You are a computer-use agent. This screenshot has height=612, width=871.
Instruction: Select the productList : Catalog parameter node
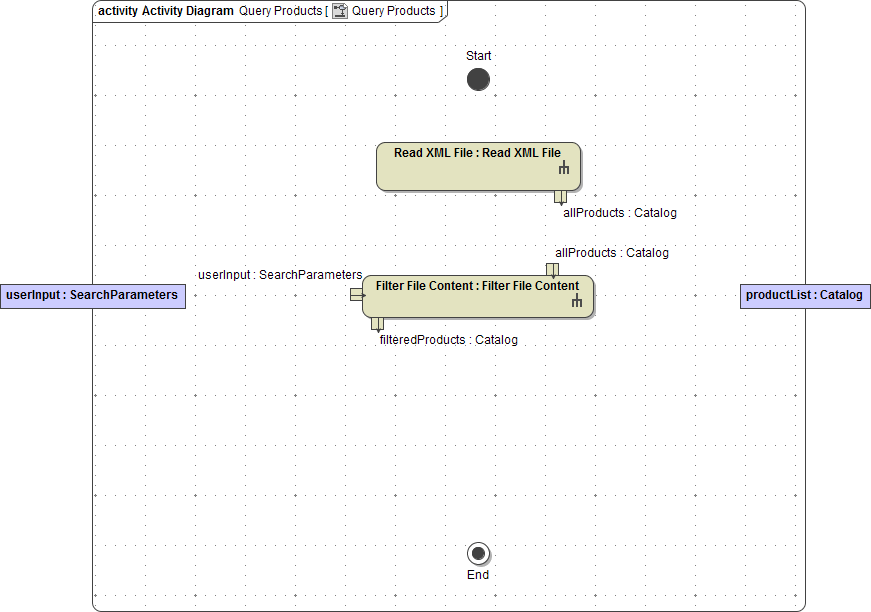coord(804,295)
